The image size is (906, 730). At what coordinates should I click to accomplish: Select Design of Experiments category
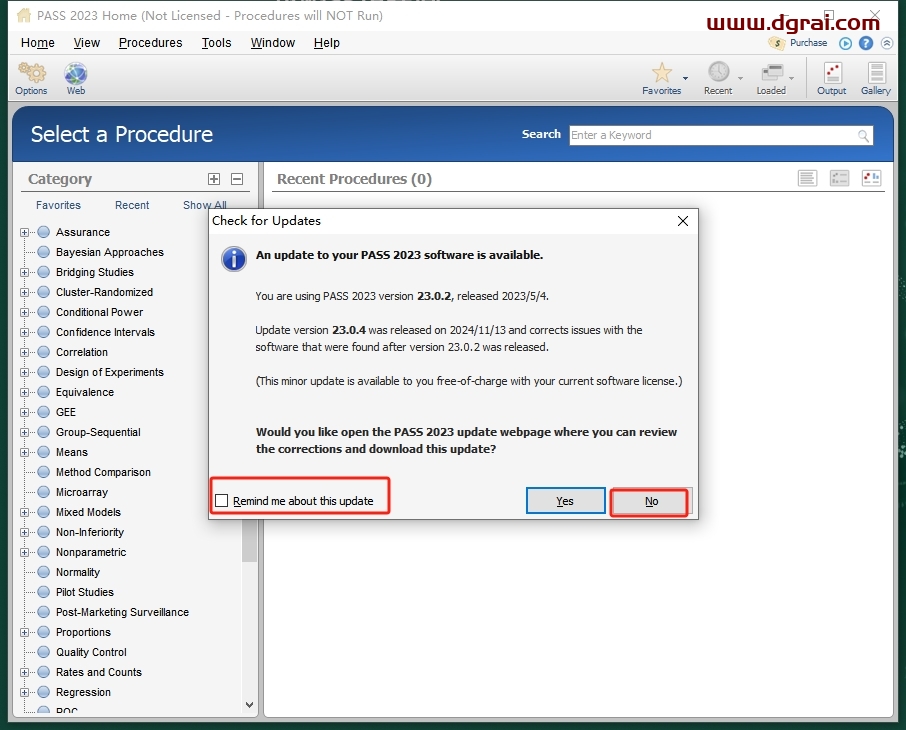[110, 372]
